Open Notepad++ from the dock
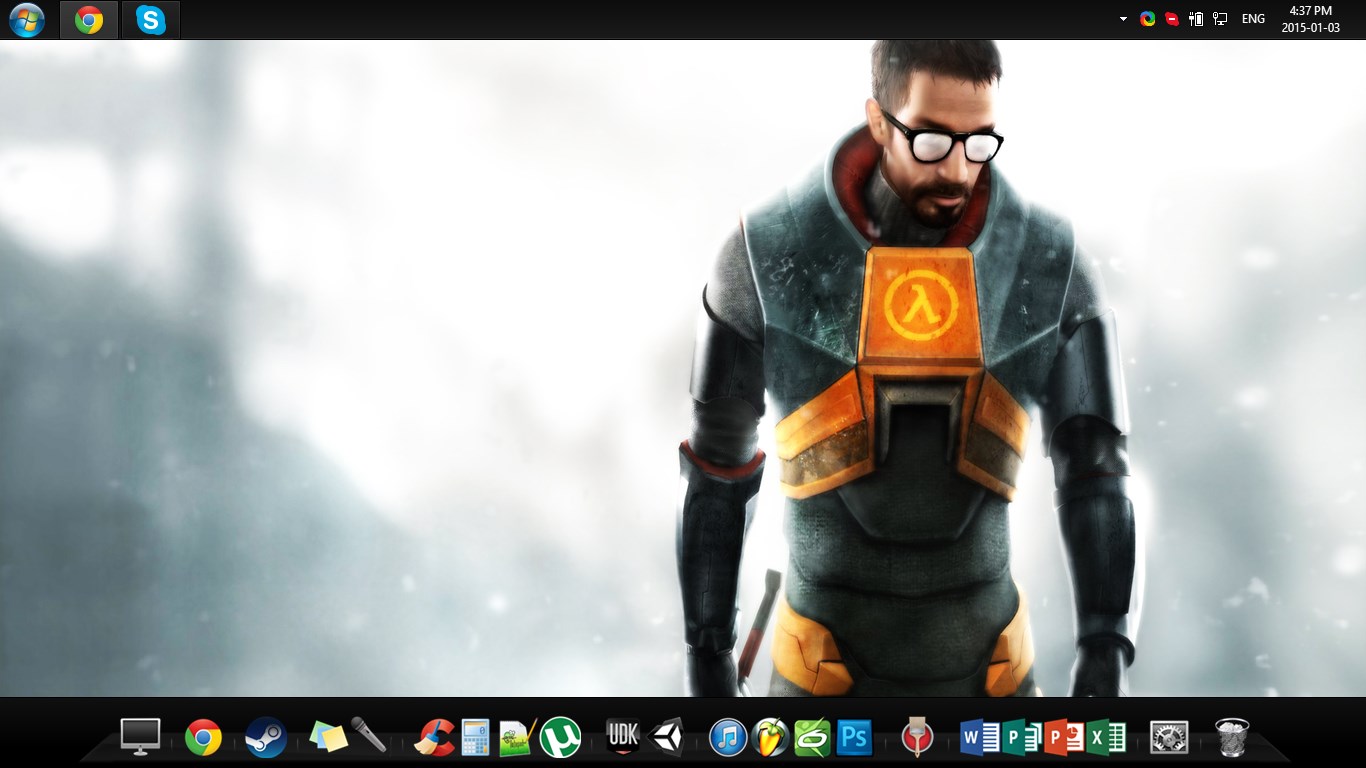The height and width of the screenshot is (768, 1366). [518, 738]
